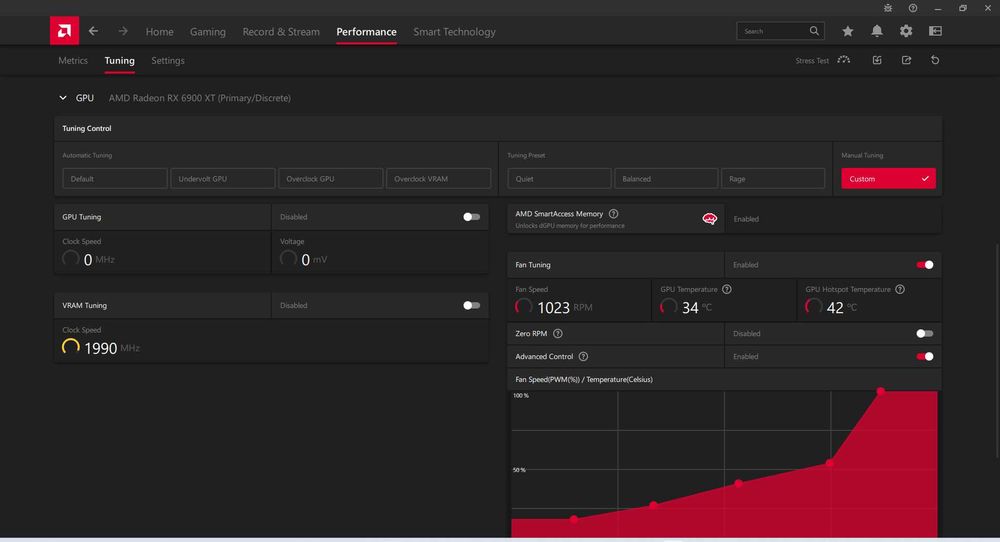This screenshot has width=1000, height=542.
Task: Go back with the left arrow
Action: coord(94,31)
